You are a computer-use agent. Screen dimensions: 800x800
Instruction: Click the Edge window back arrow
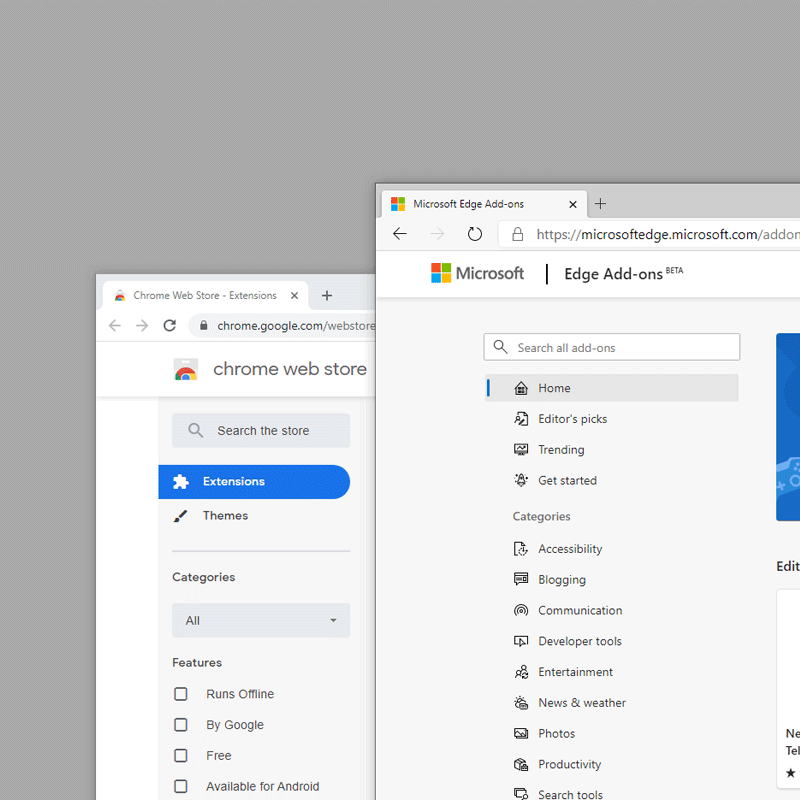click(x=400, y=234)
